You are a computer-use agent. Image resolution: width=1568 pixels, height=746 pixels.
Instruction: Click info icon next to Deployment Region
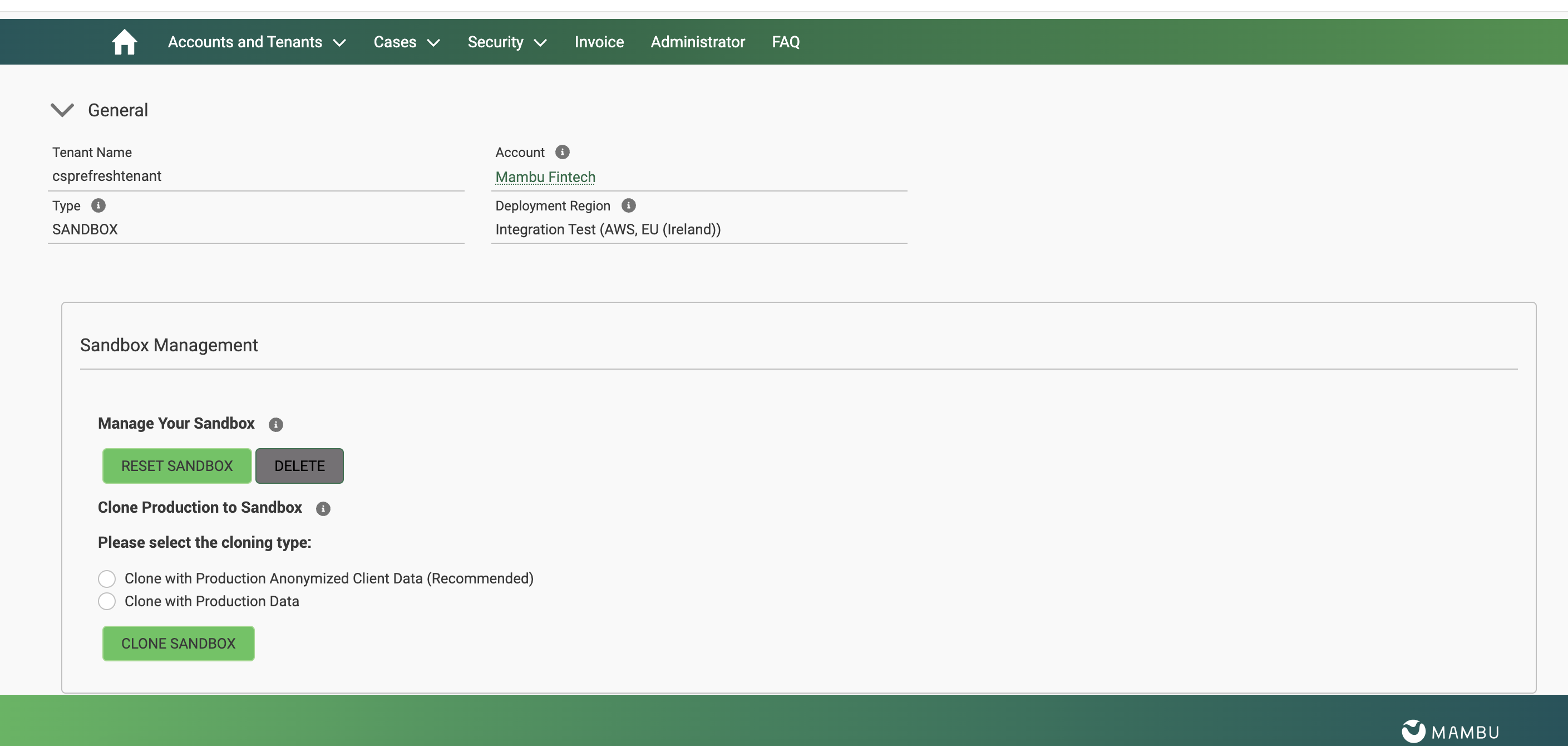tap(628, 205)
